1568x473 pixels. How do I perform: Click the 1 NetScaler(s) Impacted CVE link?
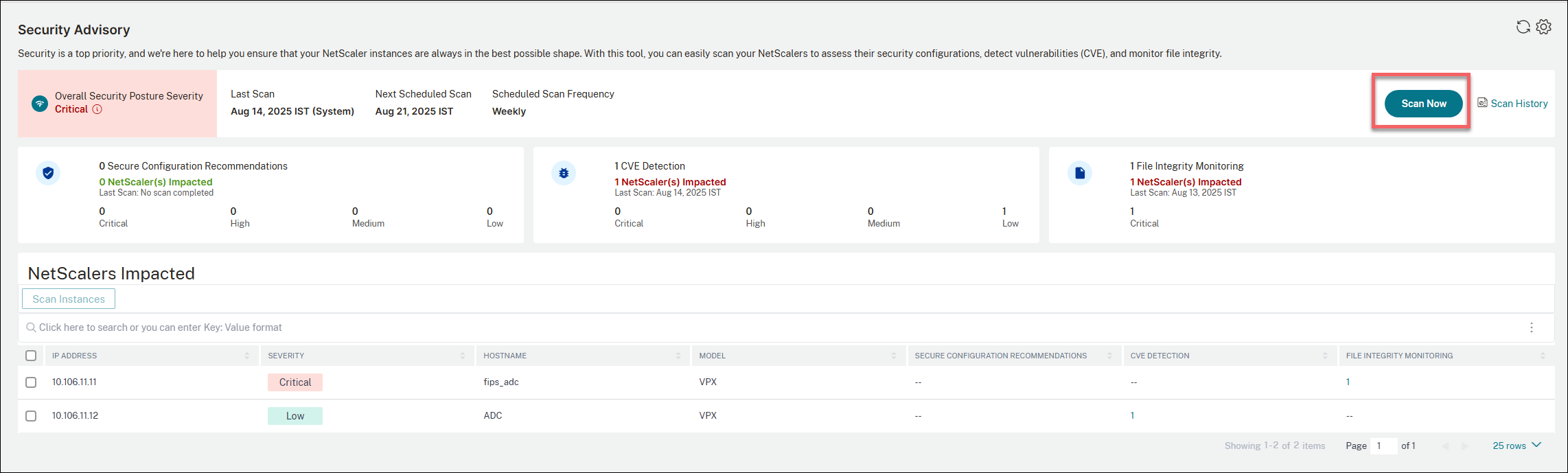pyautogui.click(x=670, y=182)
